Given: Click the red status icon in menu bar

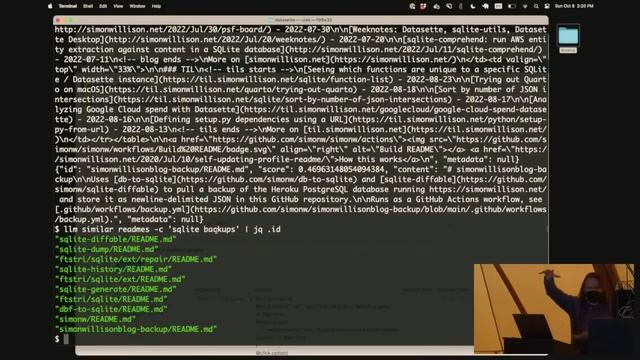Looking at the screenshot, I should tap(423, 6).
